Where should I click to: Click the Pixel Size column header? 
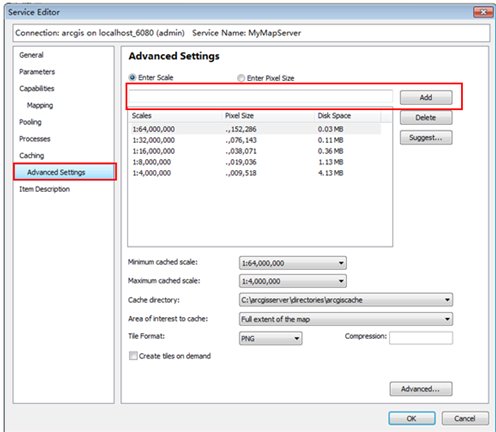268,116
